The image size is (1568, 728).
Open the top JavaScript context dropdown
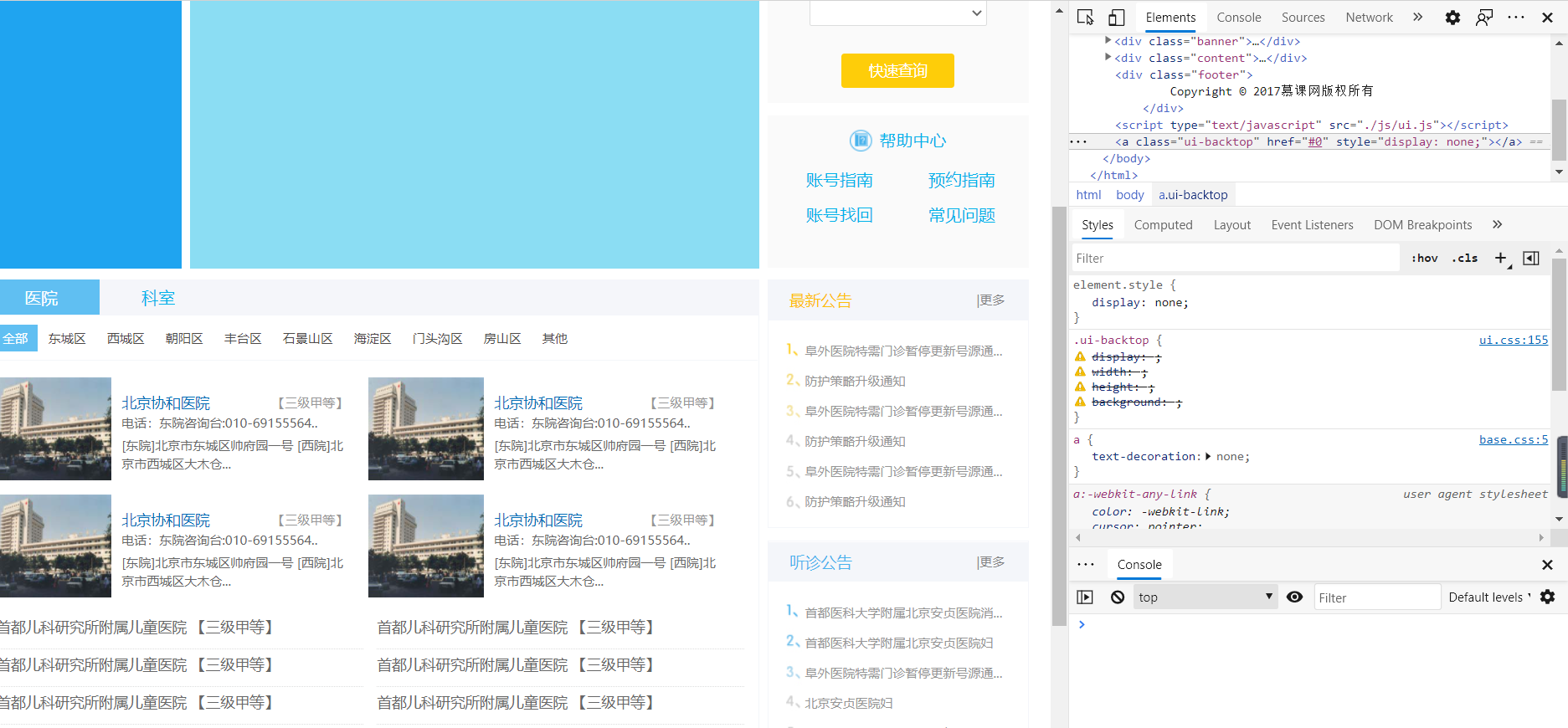(1206, 597)
